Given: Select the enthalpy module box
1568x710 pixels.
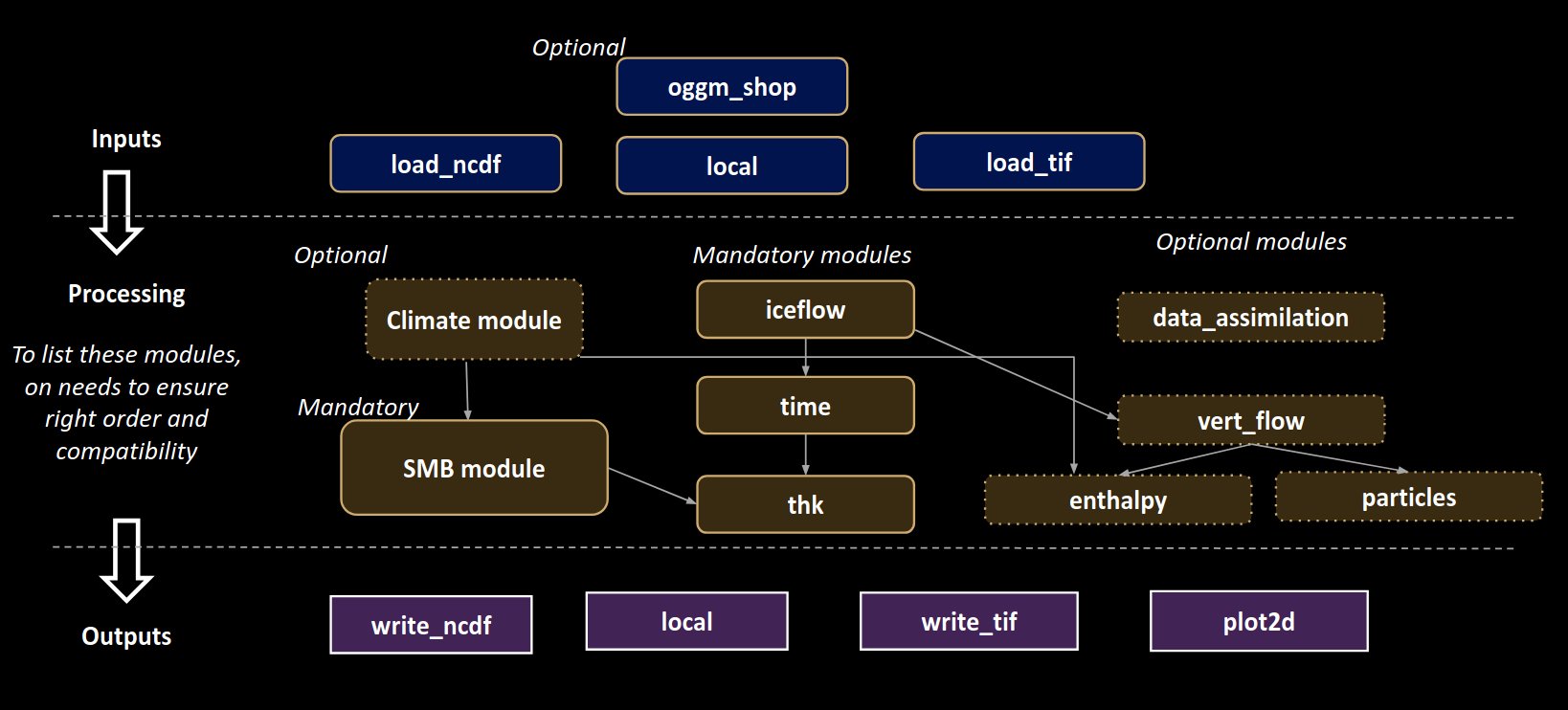Looking at the screenshot, I should 1118,499.
